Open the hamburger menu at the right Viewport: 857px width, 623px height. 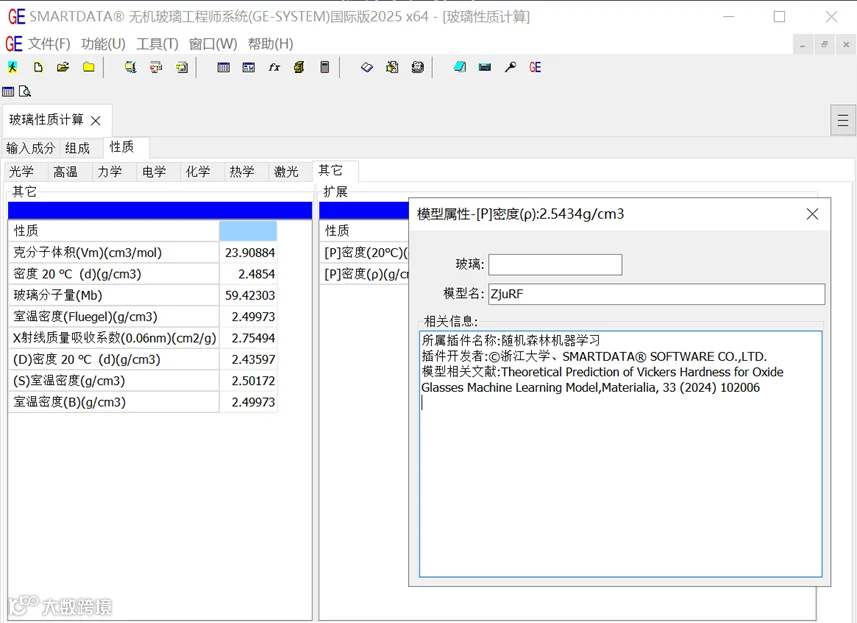coord(843,120)
